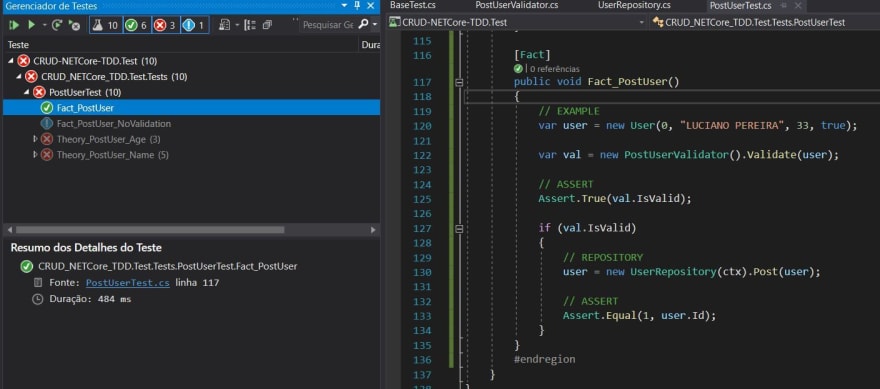Select Theory_PostUser_Age (3) row

click(x=191, y=139)
